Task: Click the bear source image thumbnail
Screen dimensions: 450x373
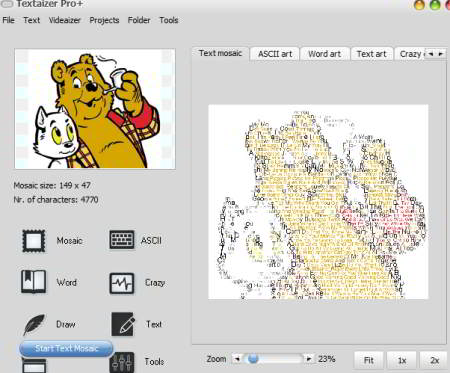Action: 95,109
